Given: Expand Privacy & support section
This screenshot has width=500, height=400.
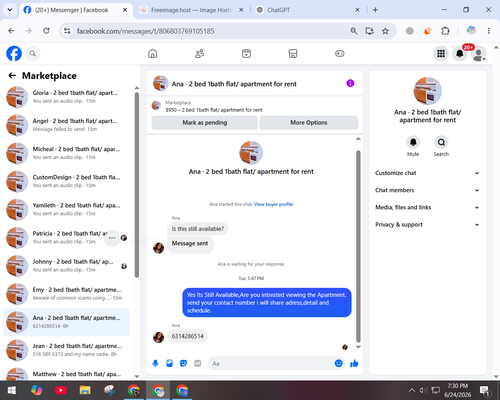Looking at the screenshot, I should (x=427, y=225).
